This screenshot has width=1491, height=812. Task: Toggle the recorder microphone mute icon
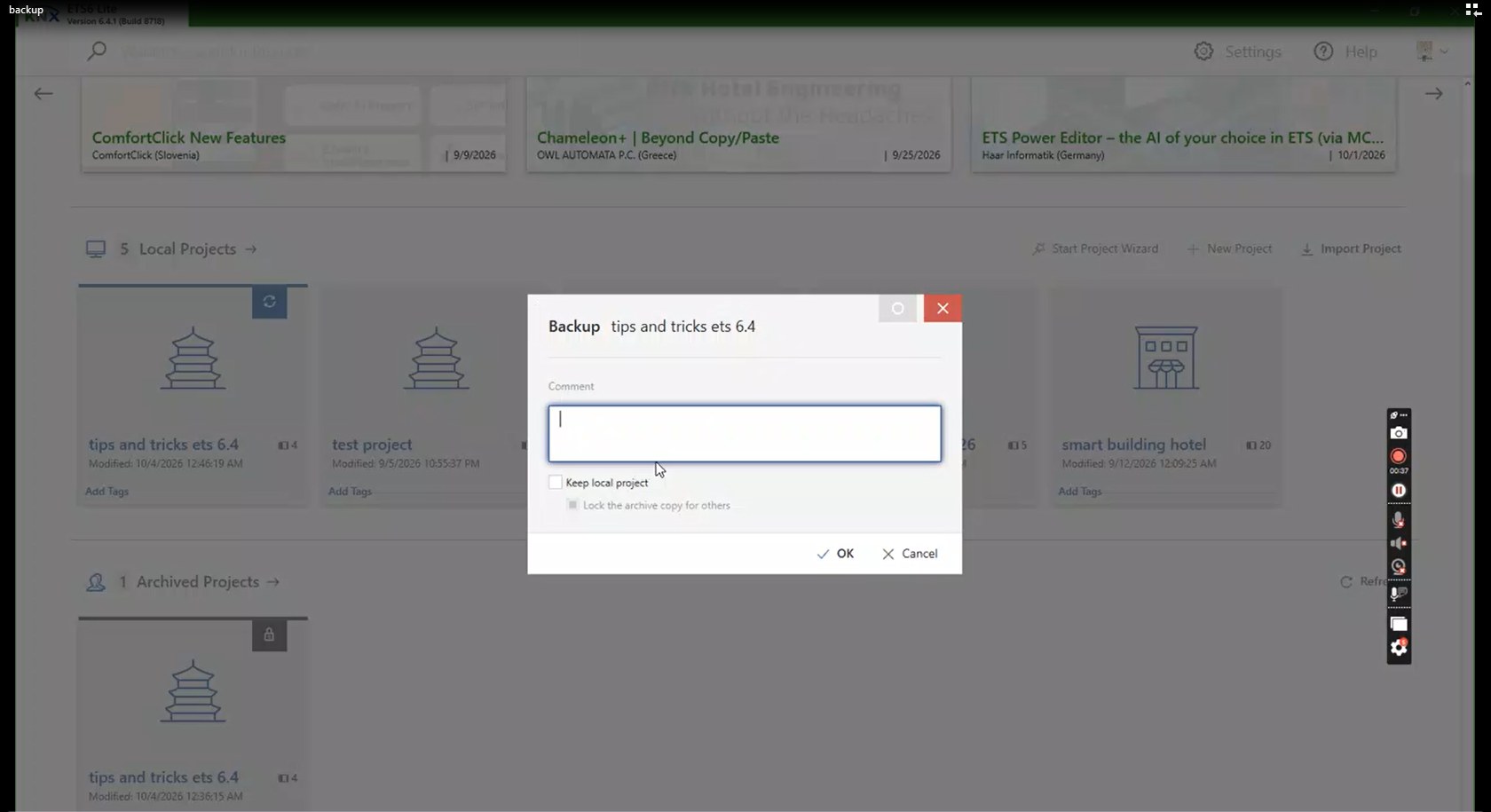coord(1399,520)
